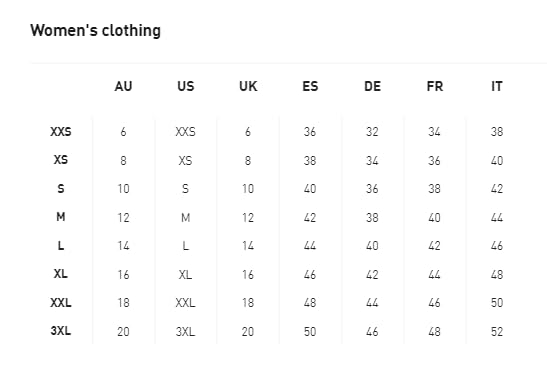547x365 pixels.
Task: Click DE size 32 cell
Action: click(x=372, y=132)
